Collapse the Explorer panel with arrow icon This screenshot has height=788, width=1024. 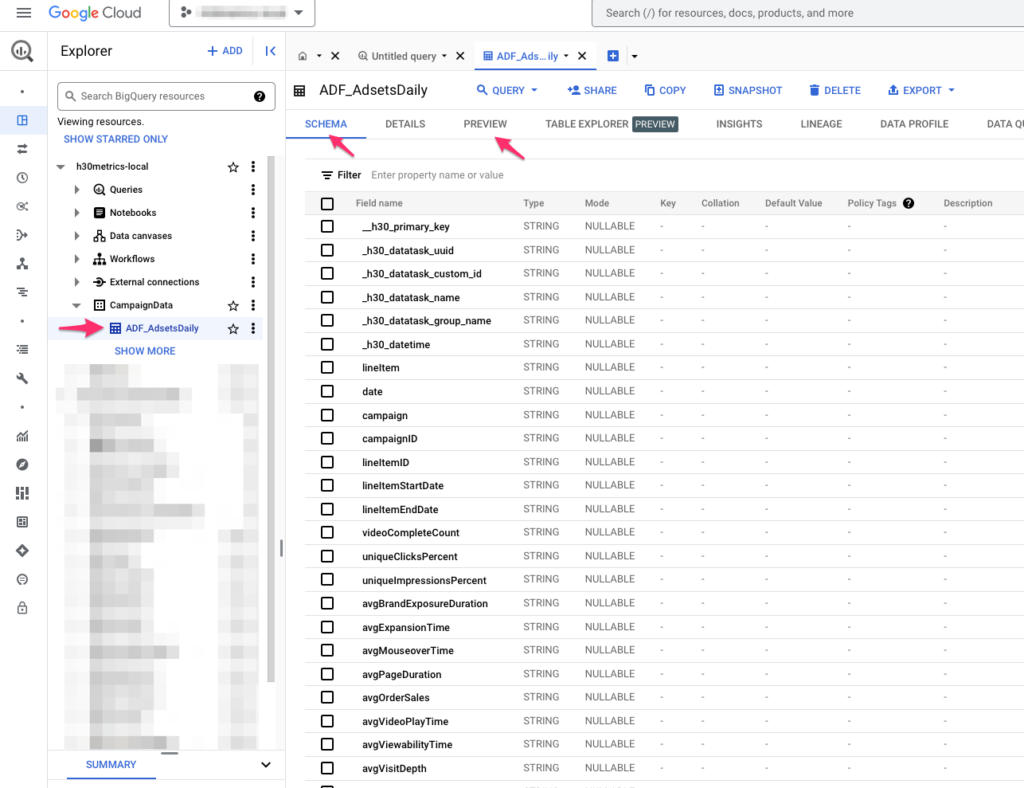tap(270, 51)
